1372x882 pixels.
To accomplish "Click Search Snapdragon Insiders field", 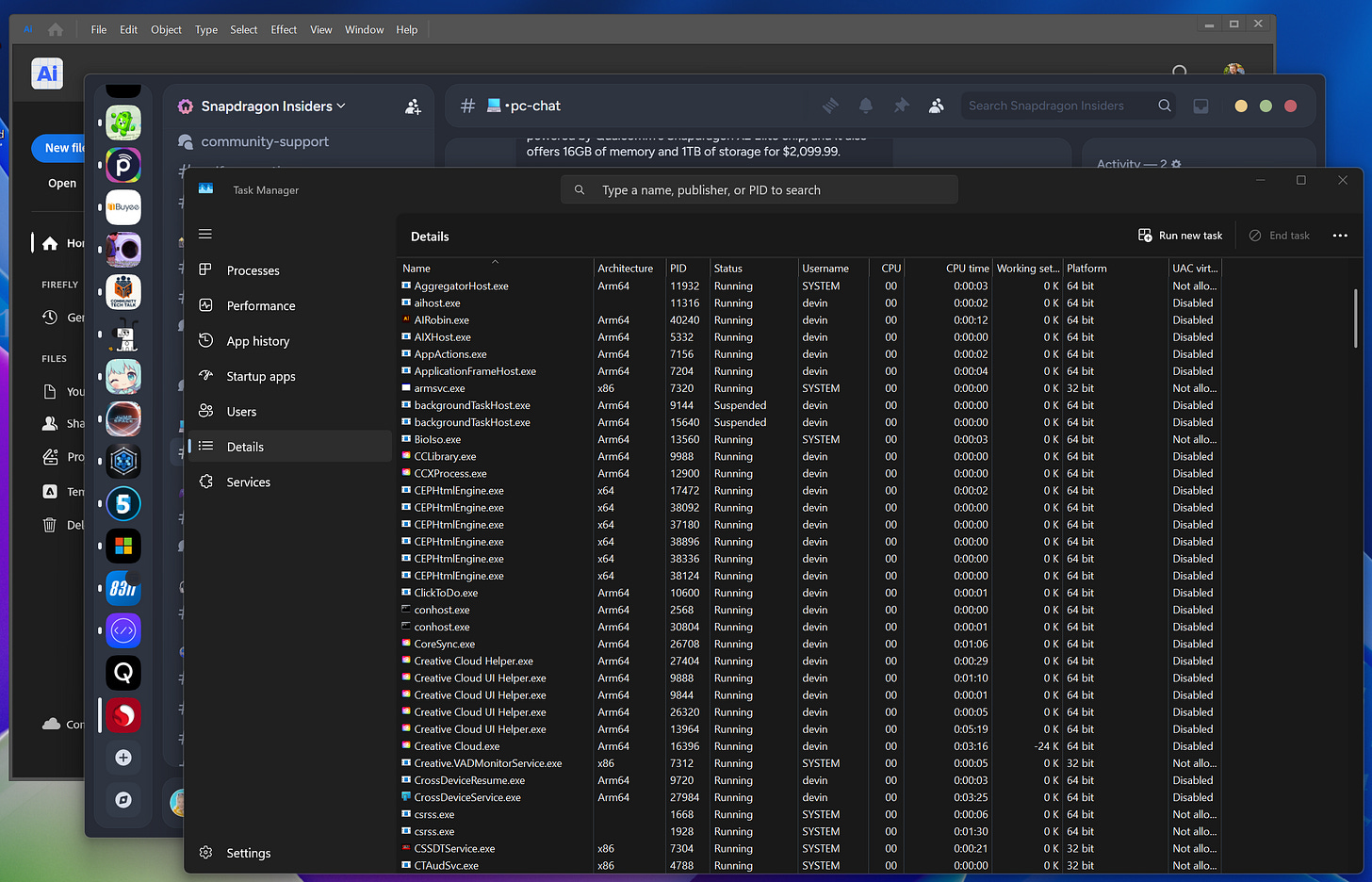I will click(x=1069, y=106).
